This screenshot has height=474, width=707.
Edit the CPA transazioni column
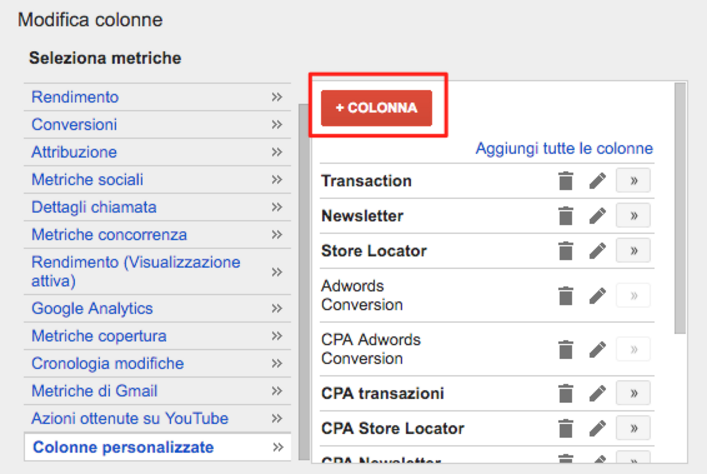(x=597, y=393)
